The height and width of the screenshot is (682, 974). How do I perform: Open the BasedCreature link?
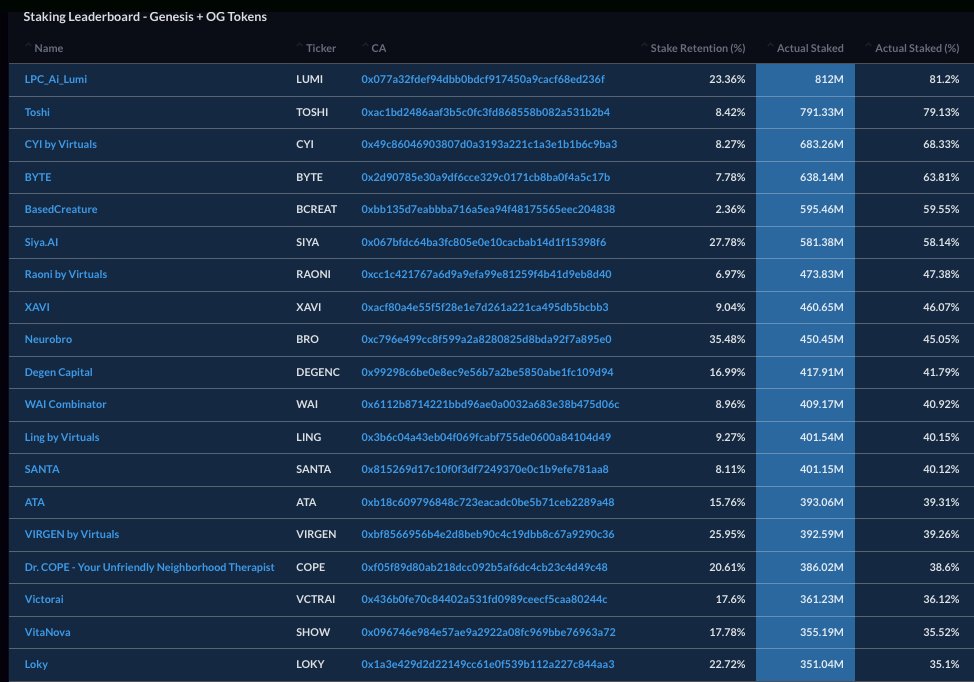pyautogui.click(x=61, y=209)
